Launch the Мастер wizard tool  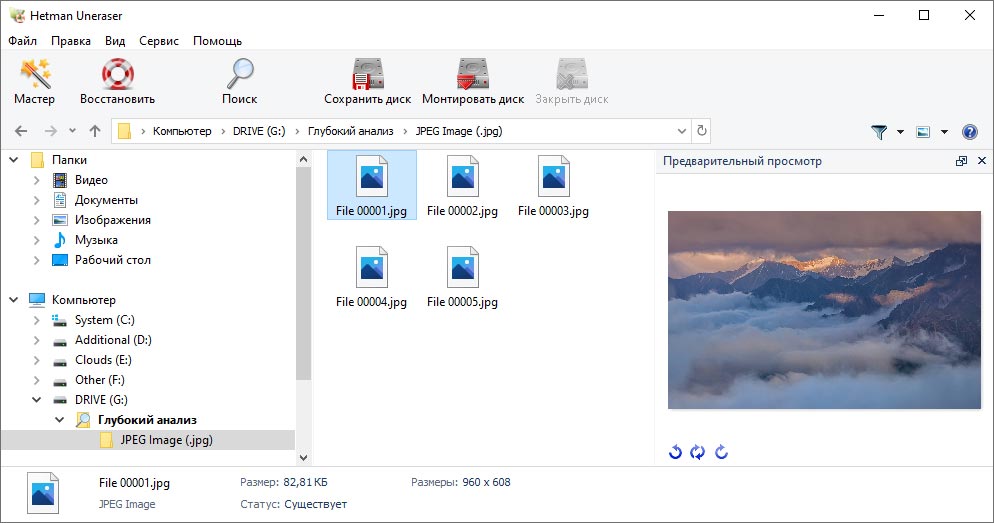[35, 82]
